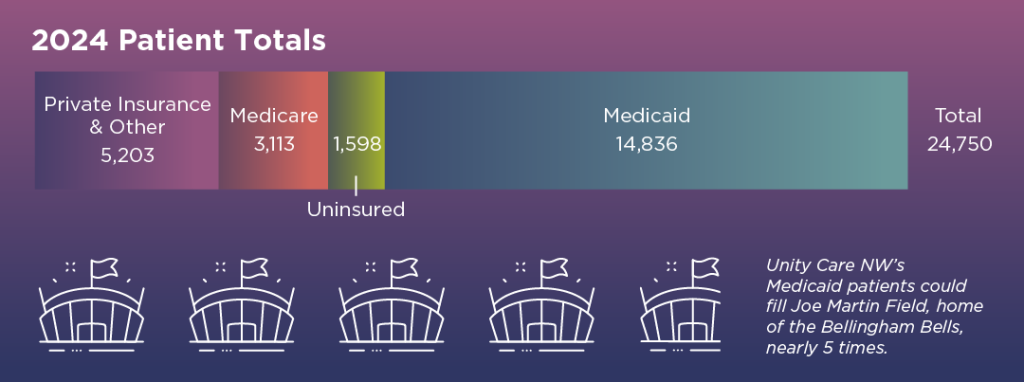Click the 5,203 private insurance value
1024x382 pixels.
(127, 156)
